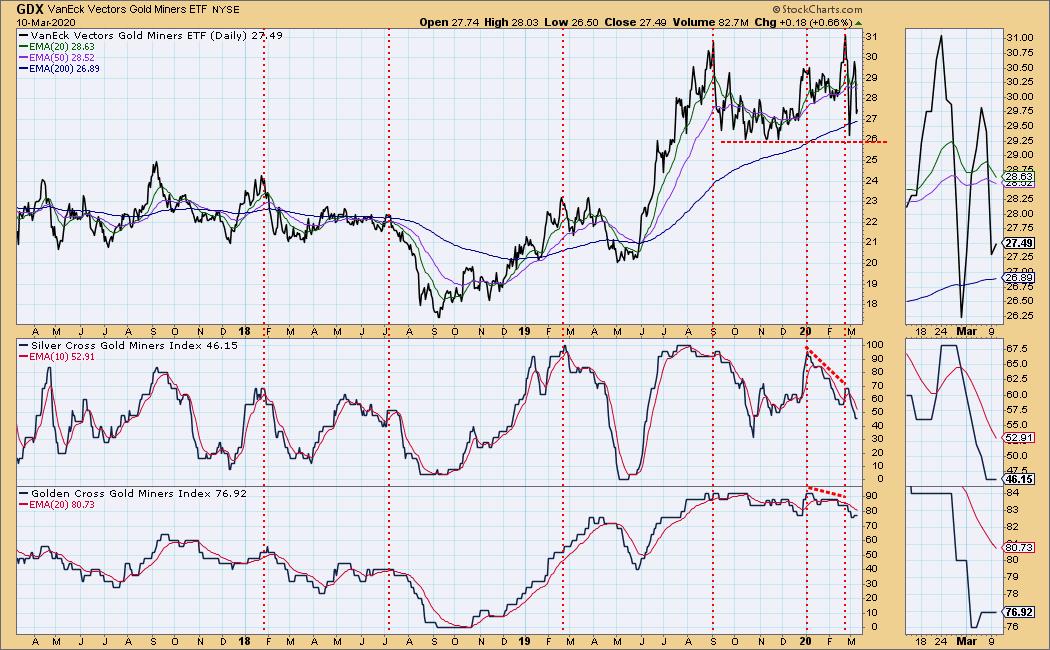Screen dimensions: 1050x650
Task: Click the EMA(20) 80.73 legend entry
Action: point(62,505)
